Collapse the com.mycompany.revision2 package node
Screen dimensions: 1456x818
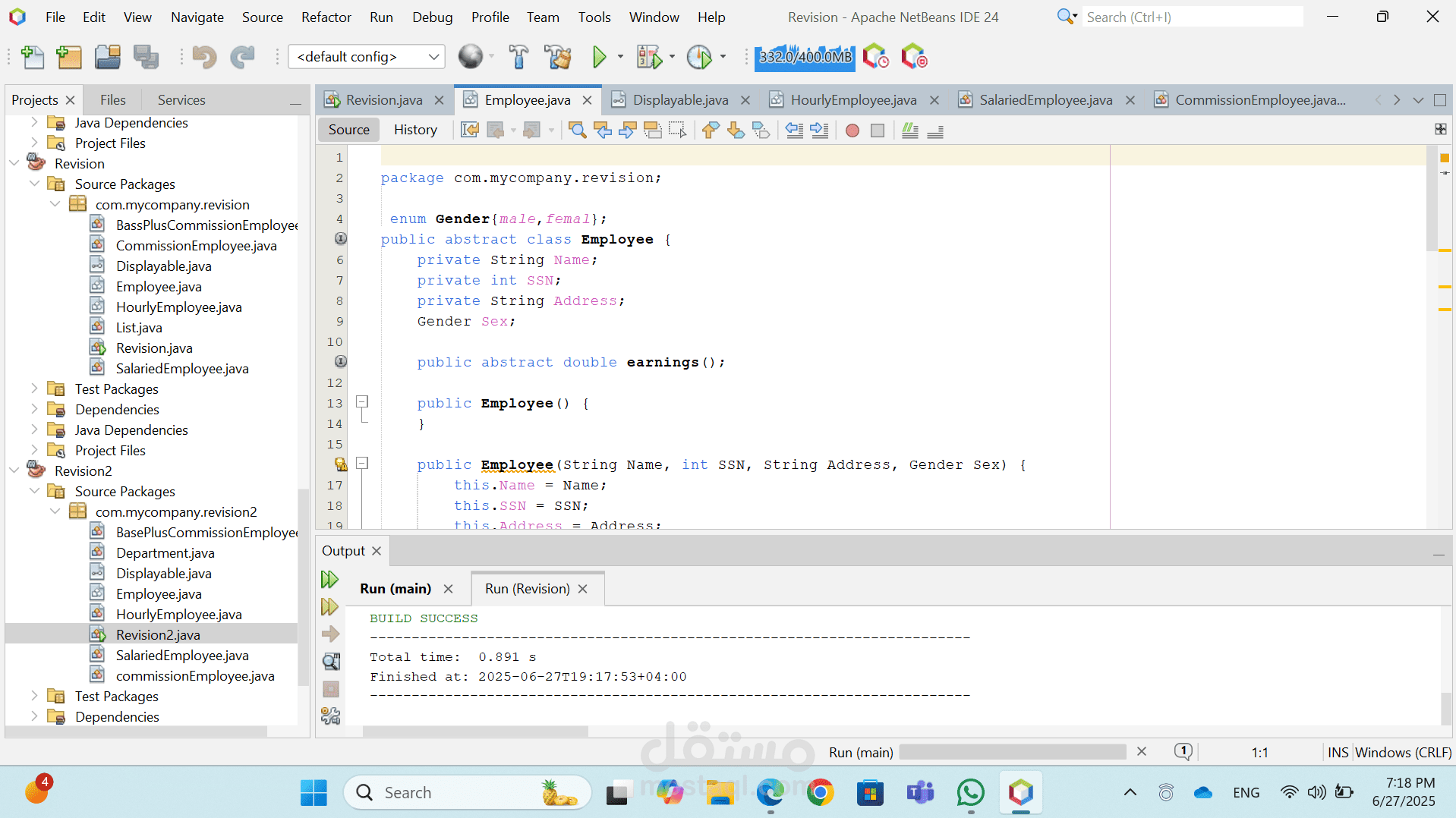(x=55, y=511)
